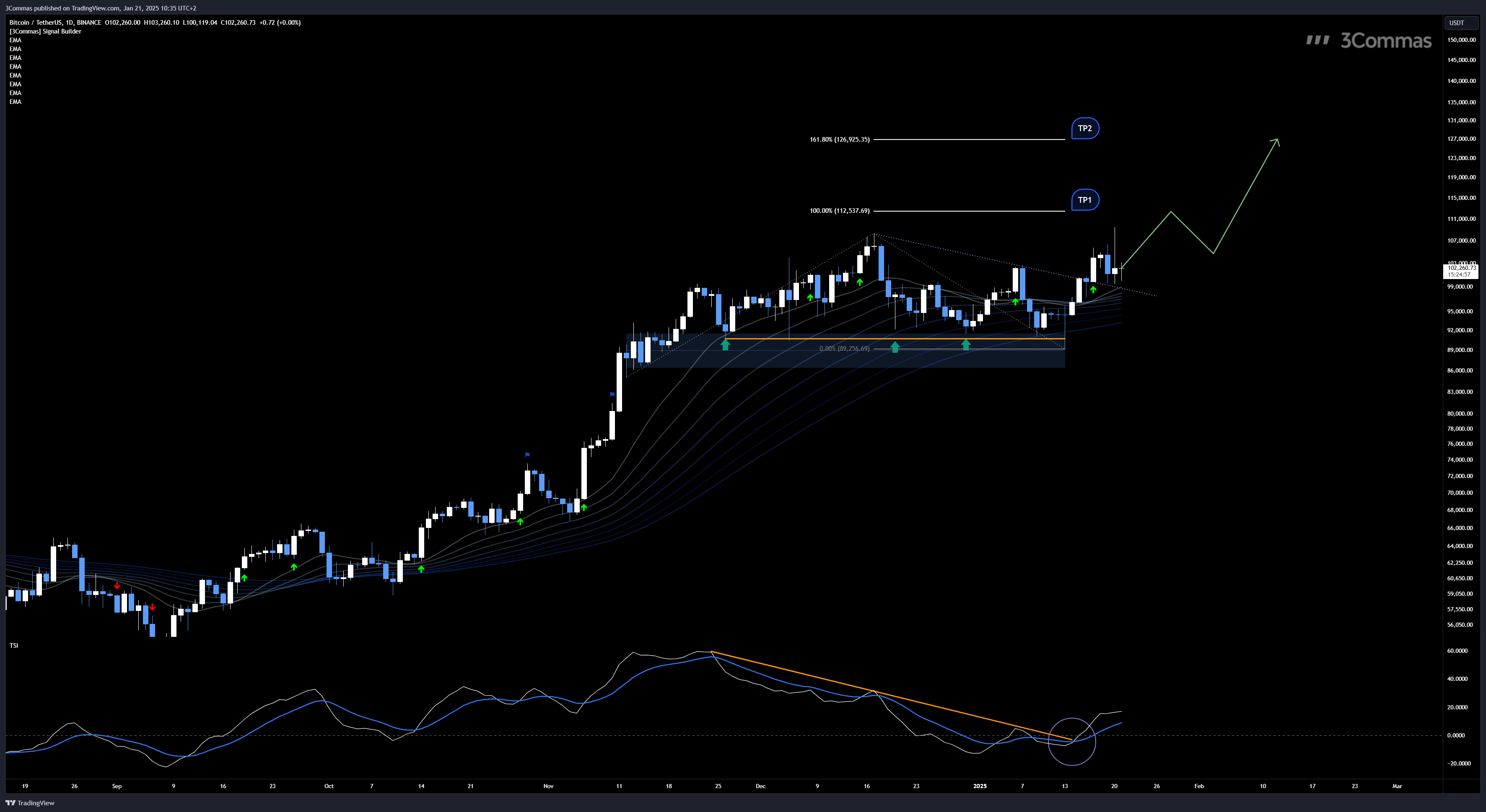Click the TP2 target label
Screen dimensions: 1486x812
click(1084, 129)
